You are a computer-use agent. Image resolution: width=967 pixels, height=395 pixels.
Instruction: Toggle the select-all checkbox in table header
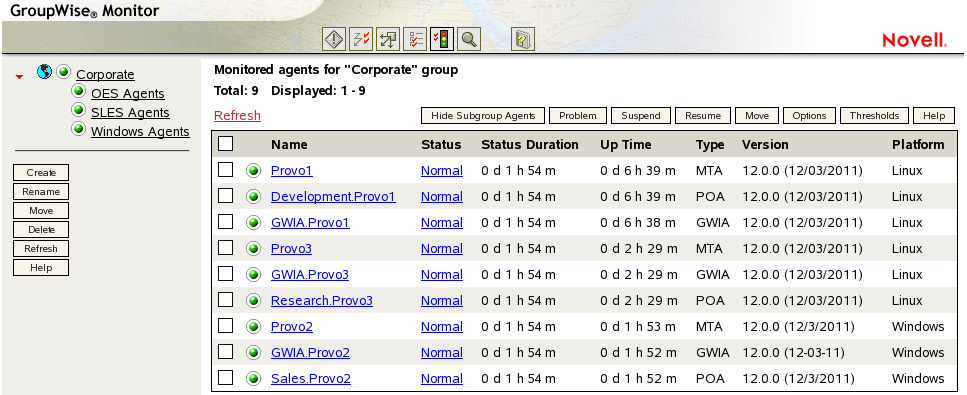tap(226, 143)
